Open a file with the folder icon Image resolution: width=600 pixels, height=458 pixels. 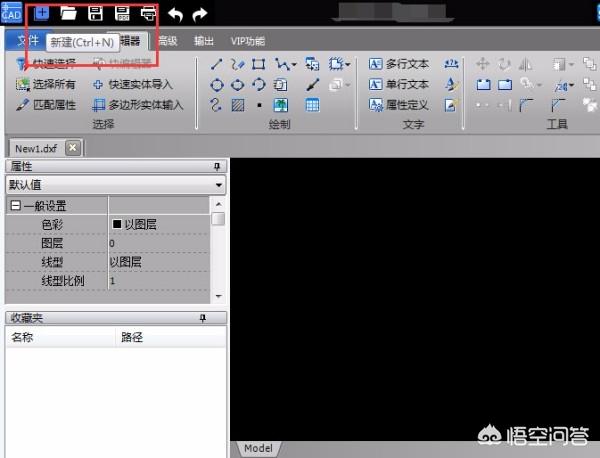coord(69,14)
